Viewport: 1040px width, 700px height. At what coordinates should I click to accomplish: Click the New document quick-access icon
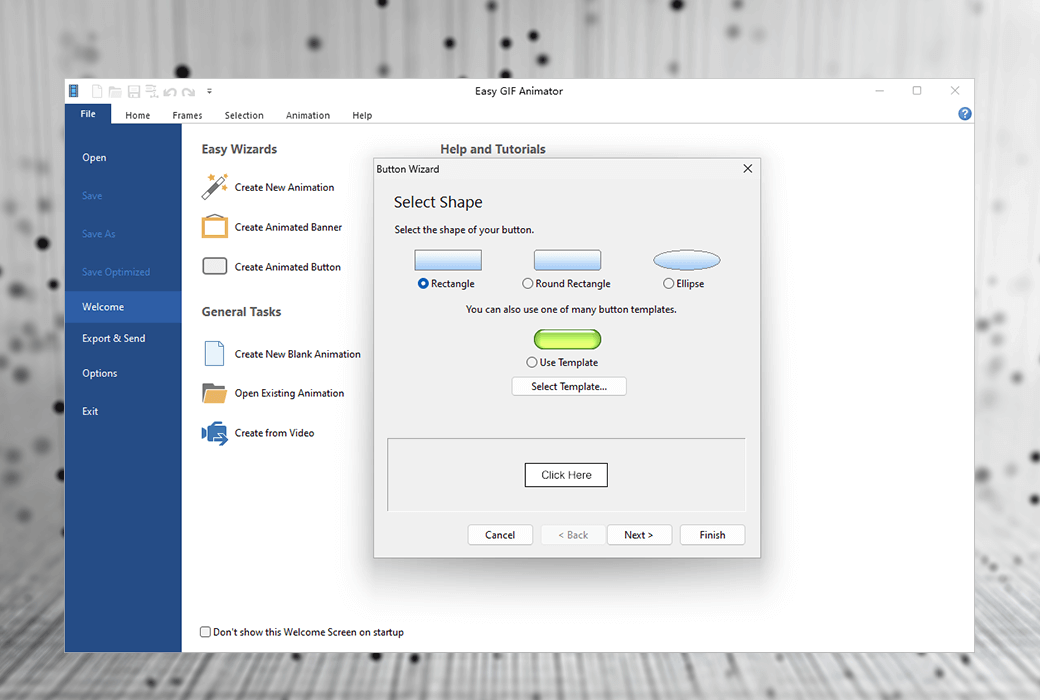point(97,92)
